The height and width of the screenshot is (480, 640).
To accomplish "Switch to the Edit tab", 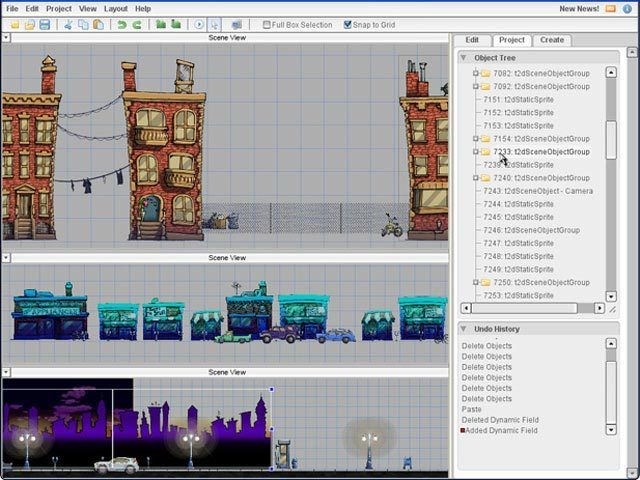I will 472,40.
